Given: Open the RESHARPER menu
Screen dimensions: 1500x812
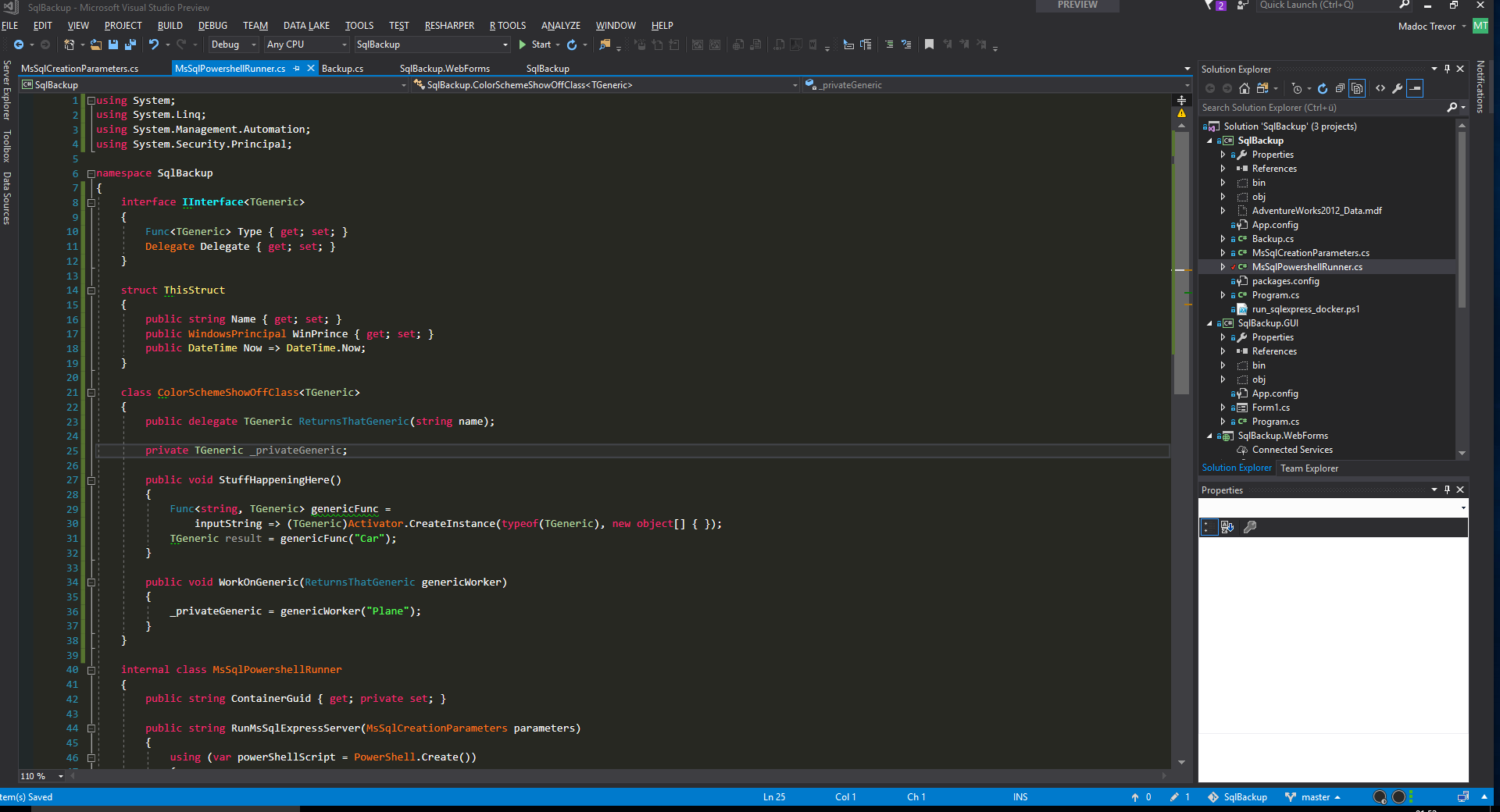Looking at the screenshot, I should (x=449, y=26).
